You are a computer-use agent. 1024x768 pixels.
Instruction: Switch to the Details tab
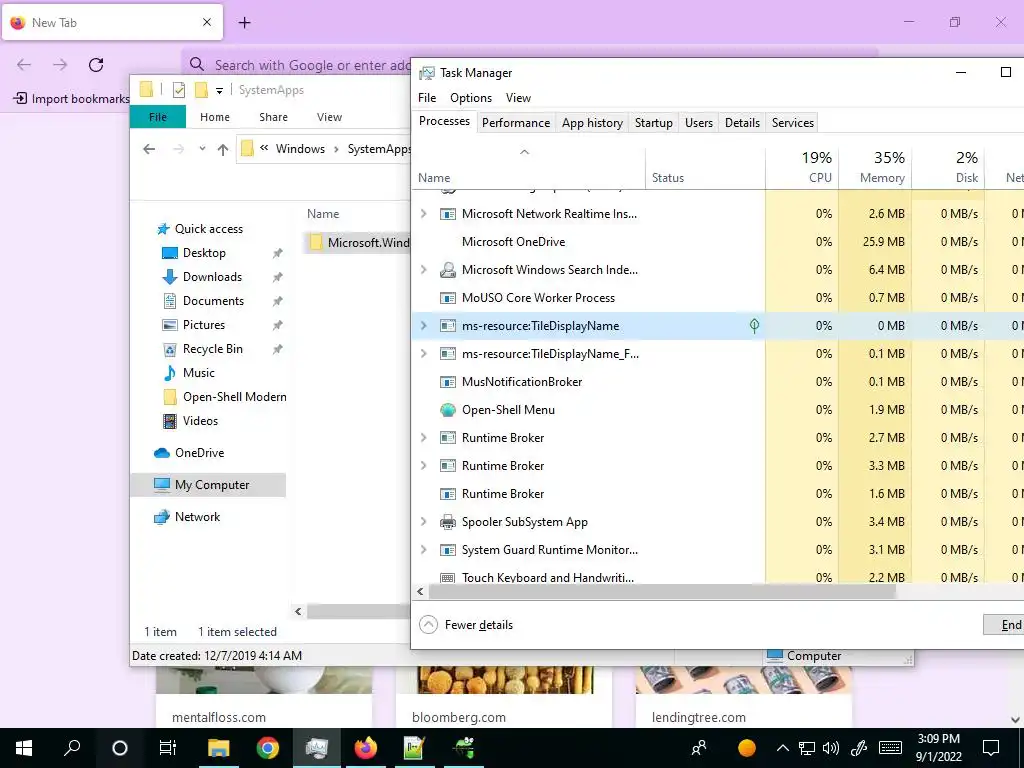[x=743, y=123]
